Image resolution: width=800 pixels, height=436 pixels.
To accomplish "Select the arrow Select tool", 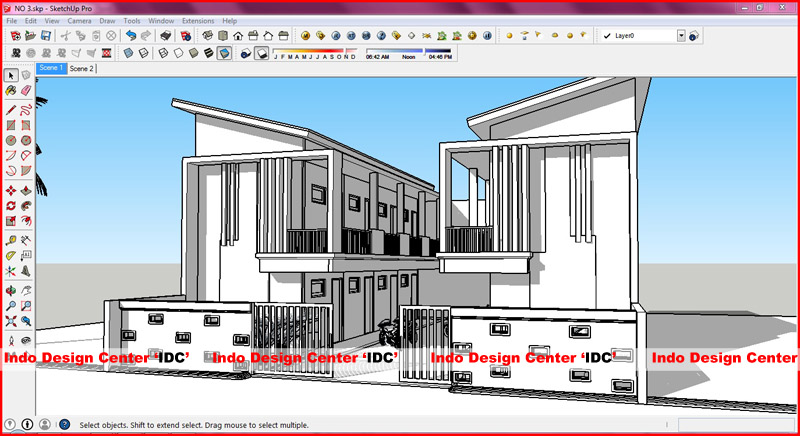I will [x=11, y=75].
